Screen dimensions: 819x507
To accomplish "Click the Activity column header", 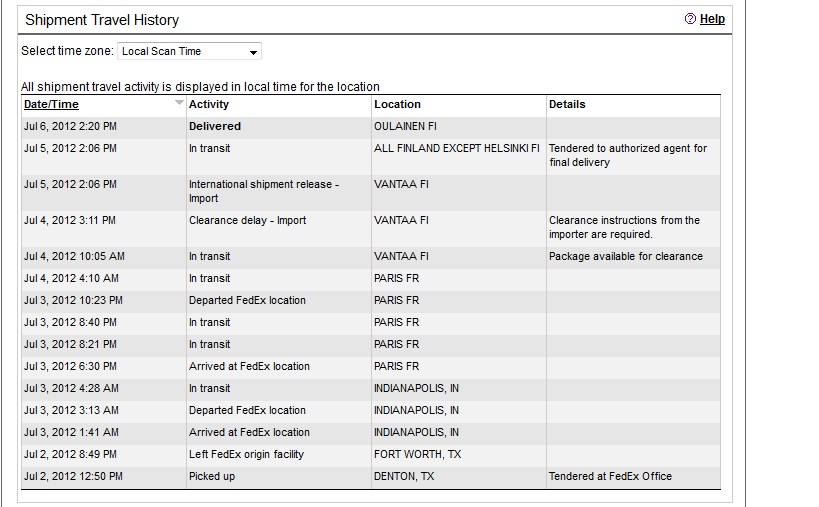I will point(209,104).
